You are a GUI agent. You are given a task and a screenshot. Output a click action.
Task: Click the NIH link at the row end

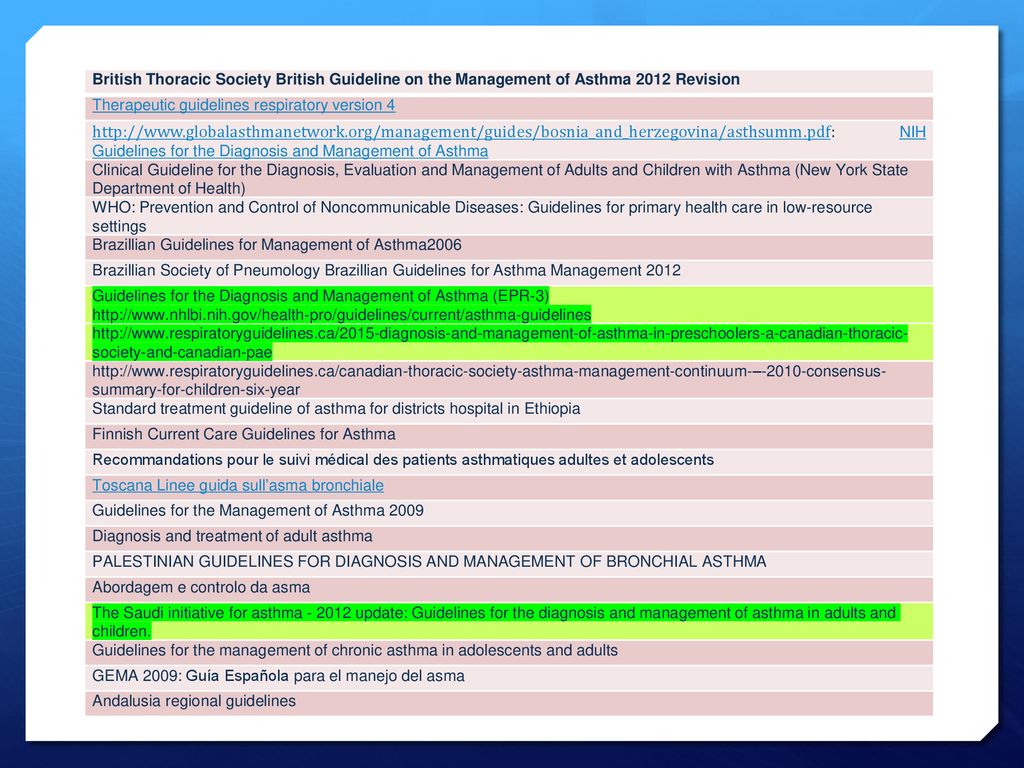[x=912, y=132]
